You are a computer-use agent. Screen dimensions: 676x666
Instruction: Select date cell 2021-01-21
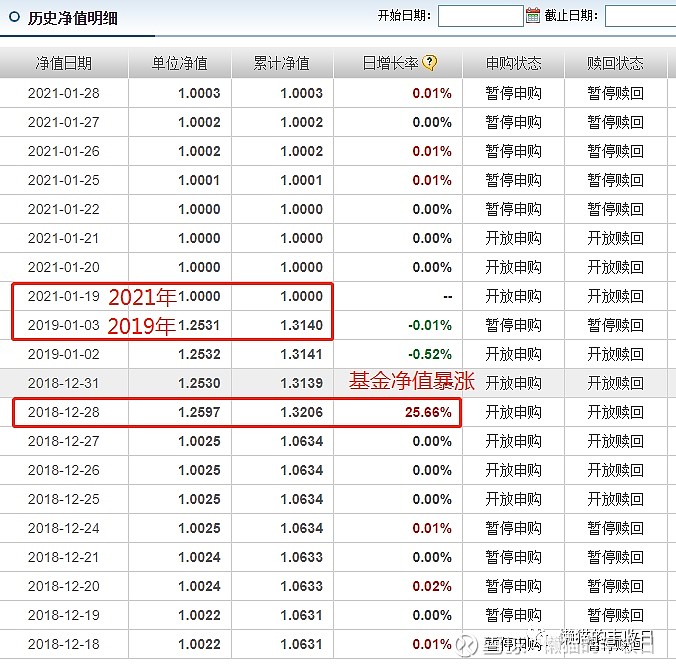[x=64, y=238]
